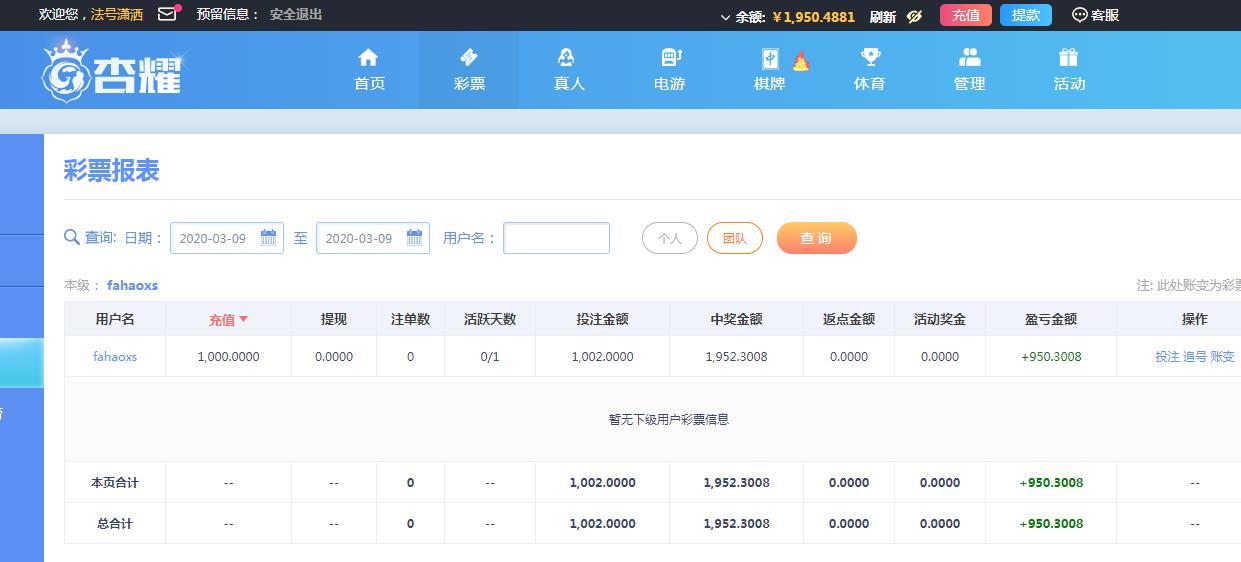Open the 体育 sports menu

point(869,70)
